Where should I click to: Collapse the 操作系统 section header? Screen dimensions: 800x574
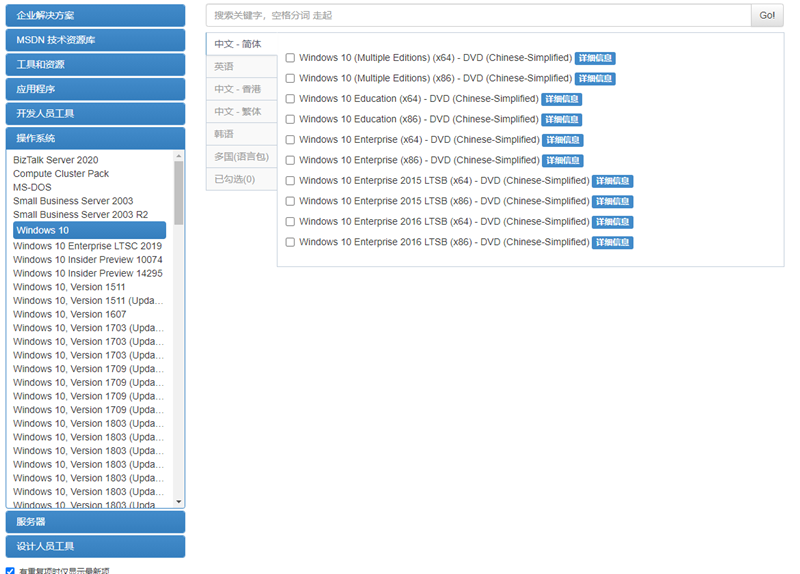[x=95, y=138]
